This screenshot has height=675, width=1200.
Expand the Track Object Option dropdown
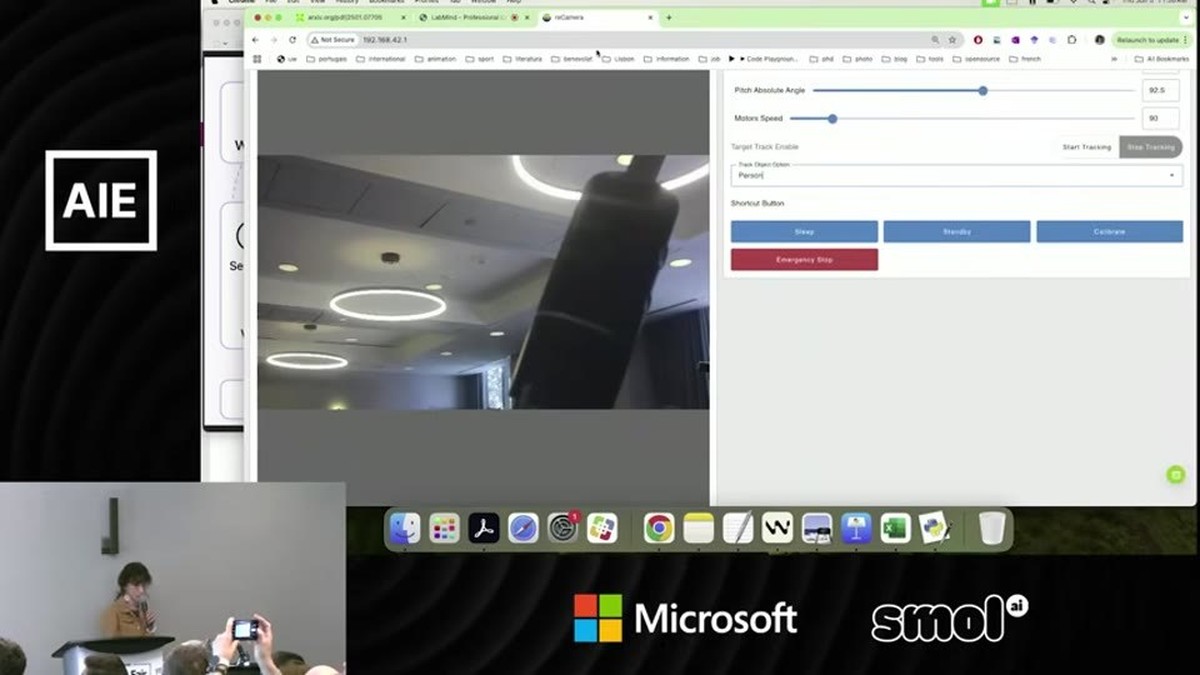(956, 175)
